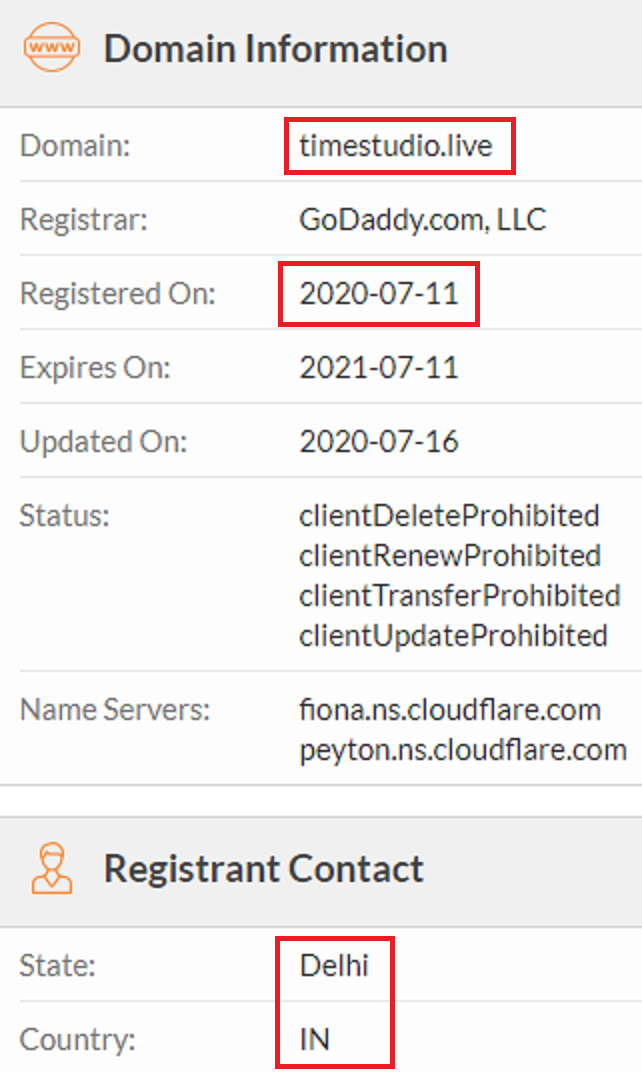Click the Registrant Contact heading

tap(264, 868)
